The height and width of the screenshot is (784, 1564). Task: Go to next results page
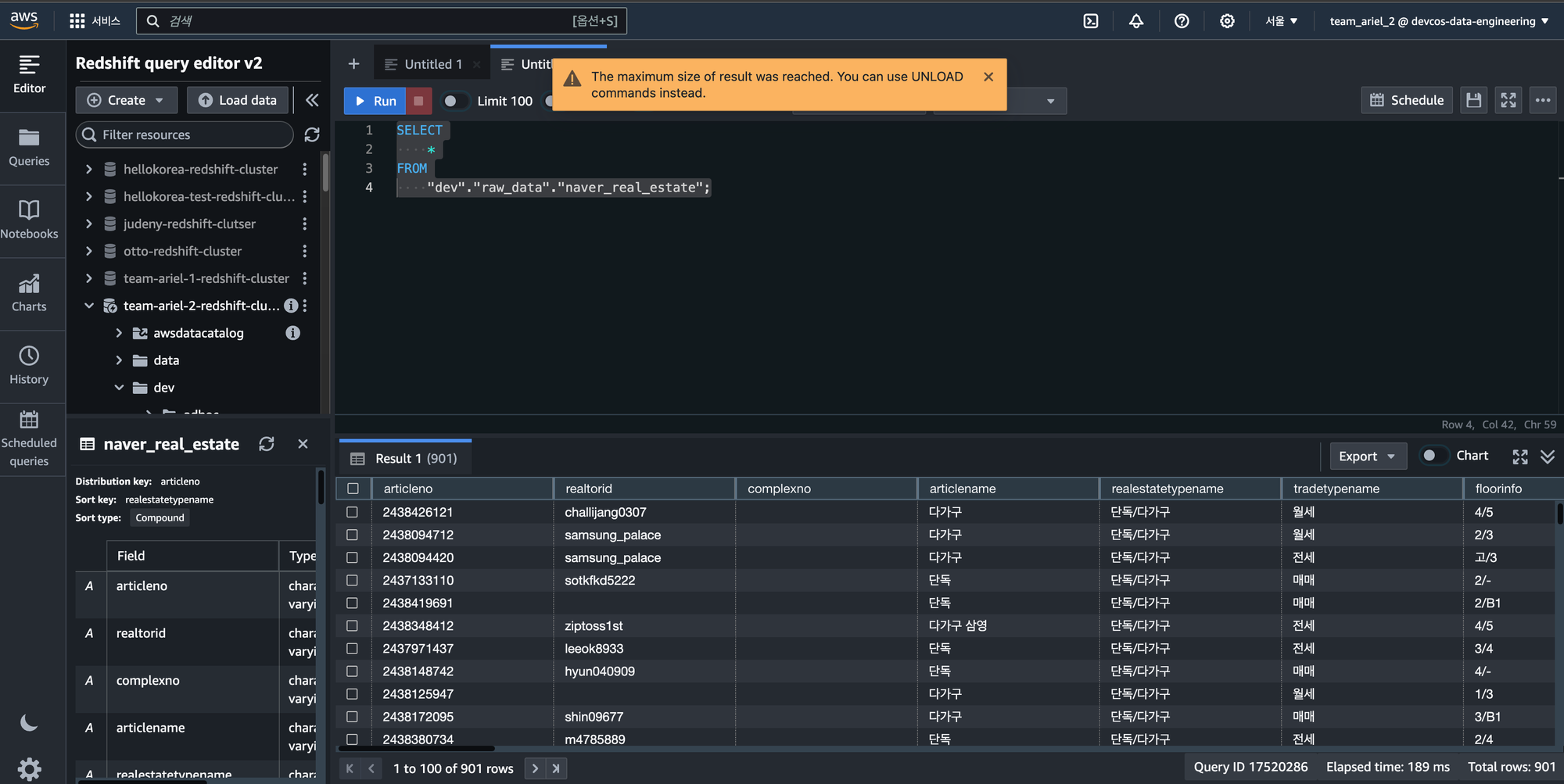coord(535,768)
